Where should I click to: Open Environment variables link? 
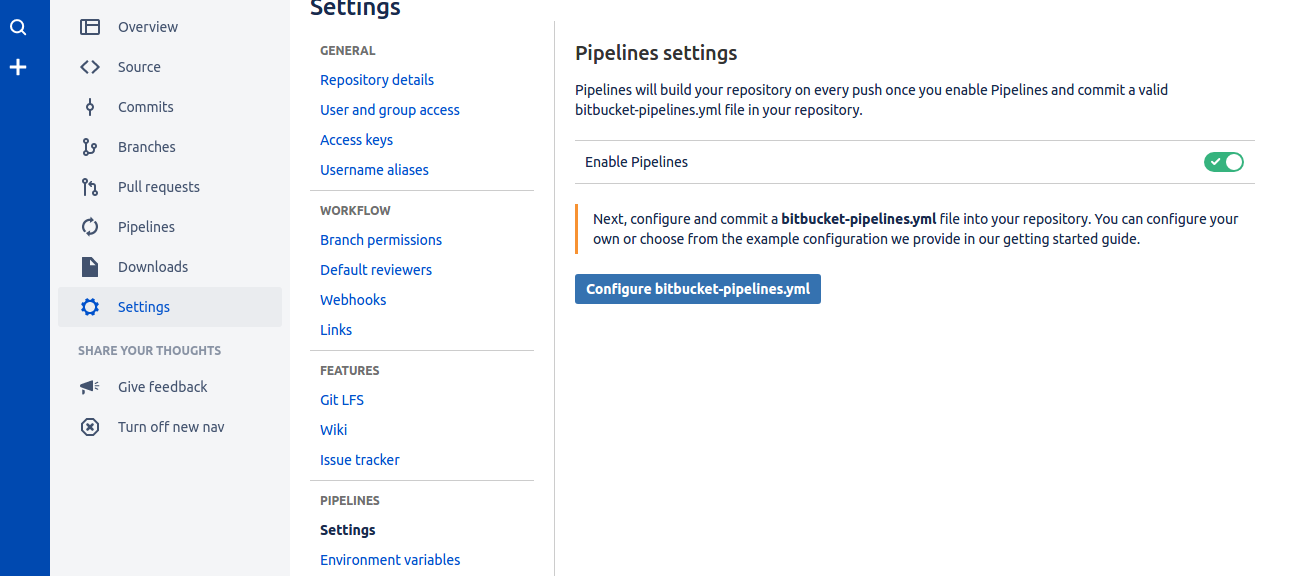(390, 560)
